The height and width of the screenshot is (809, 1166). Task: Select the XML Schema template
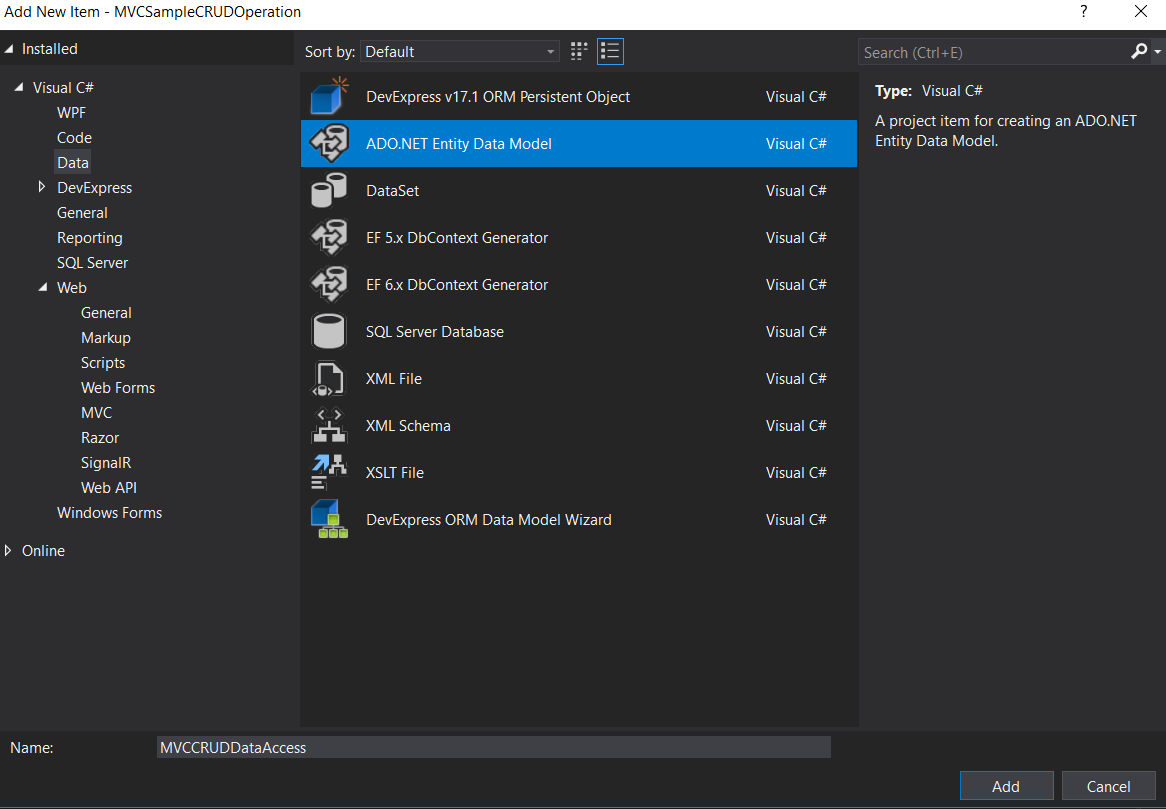pyautogui.click(x=408, y=425)
